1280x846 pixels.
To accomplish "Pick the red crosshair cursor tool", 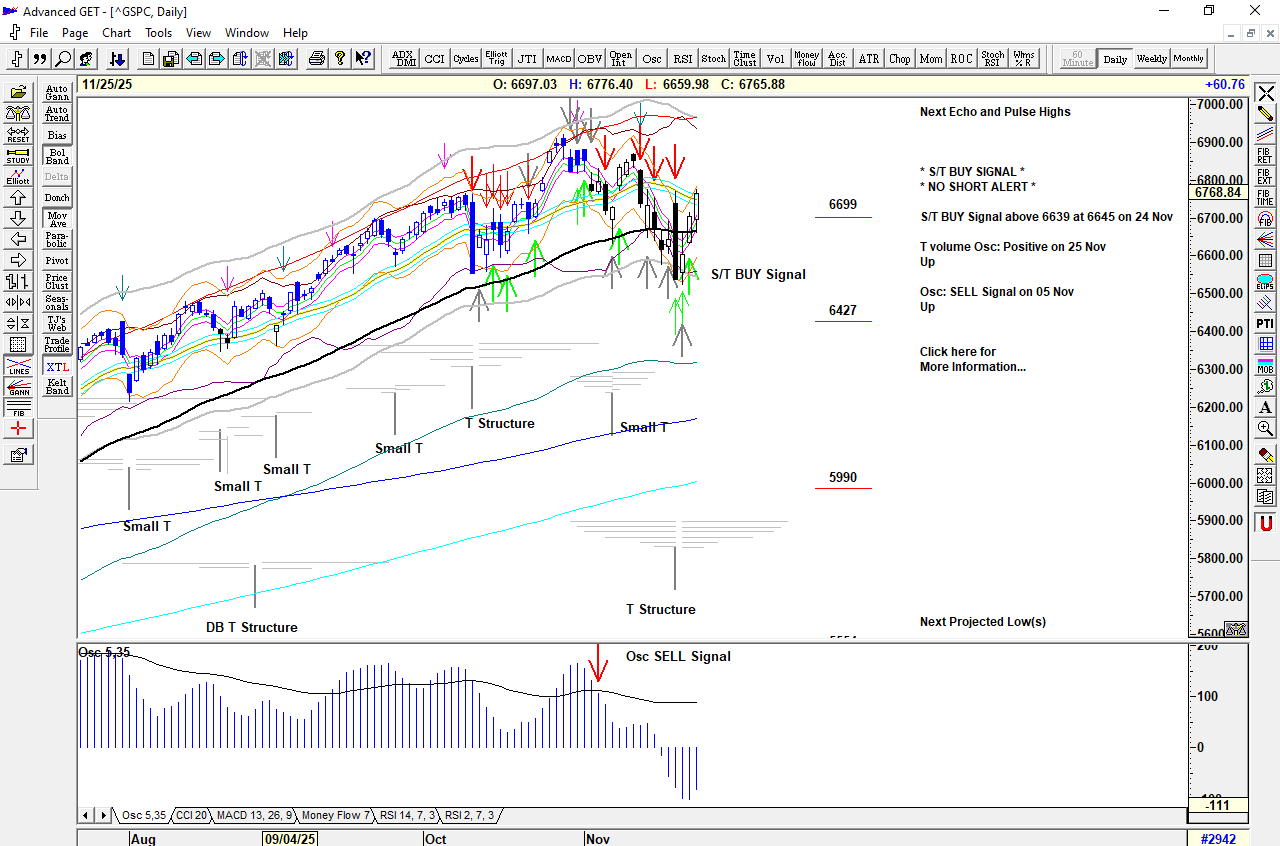I will [18, 429].
